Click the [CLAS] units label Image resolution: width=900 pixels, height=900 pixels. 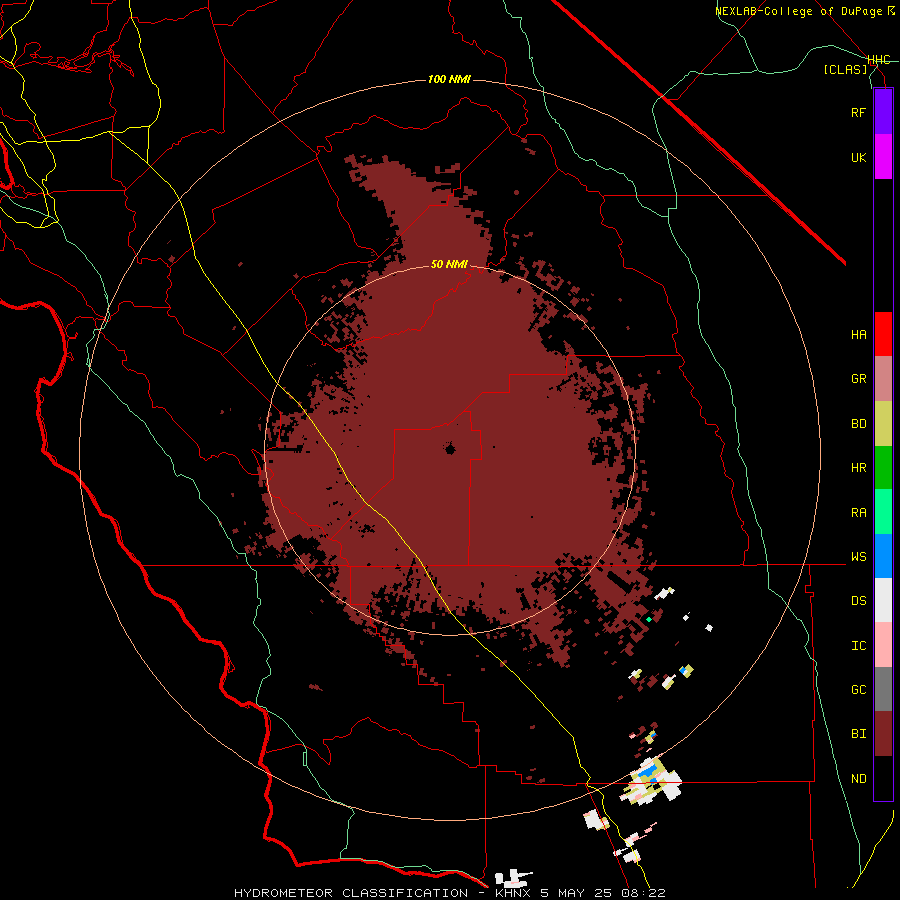click(845, 69)
